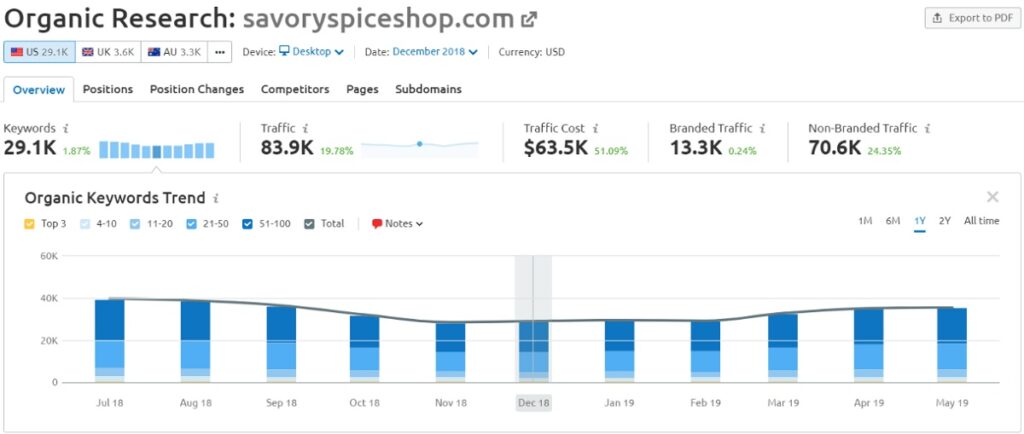Viewport: 1024px width, 434px height.
Task: Click the Aug 18 chart bar
Action: pos(195,342)
